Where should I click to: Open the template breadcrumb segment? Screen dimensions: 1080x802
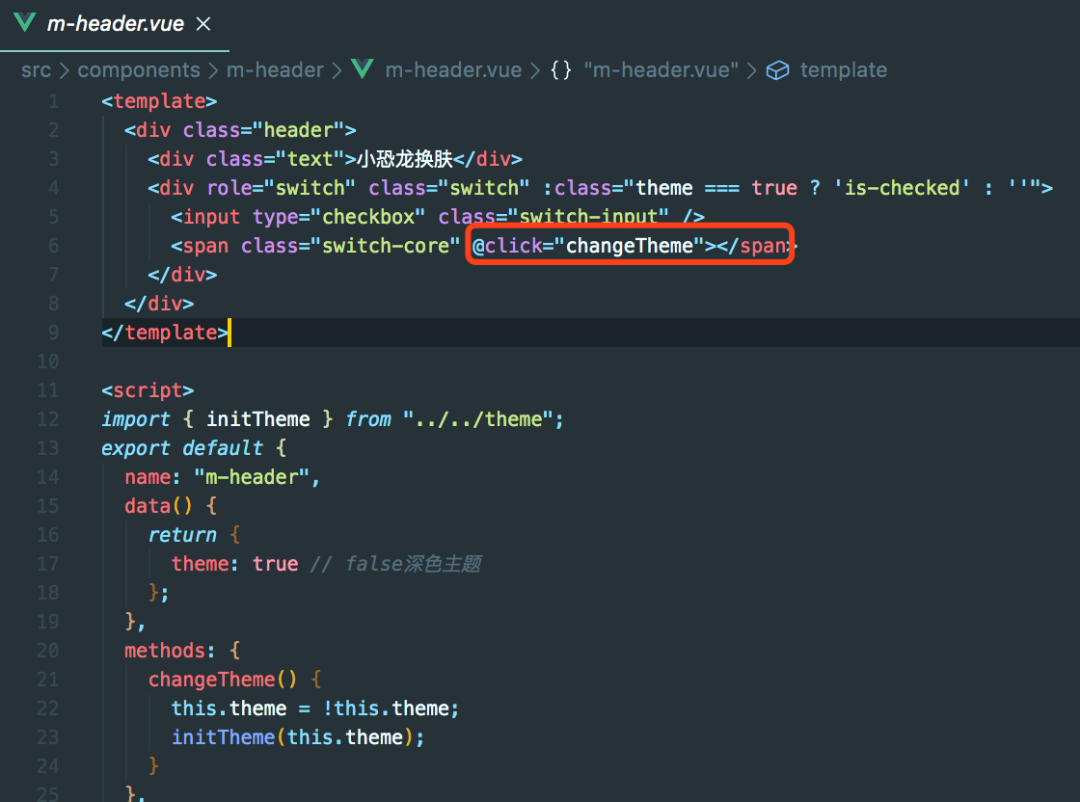[843, 70]
